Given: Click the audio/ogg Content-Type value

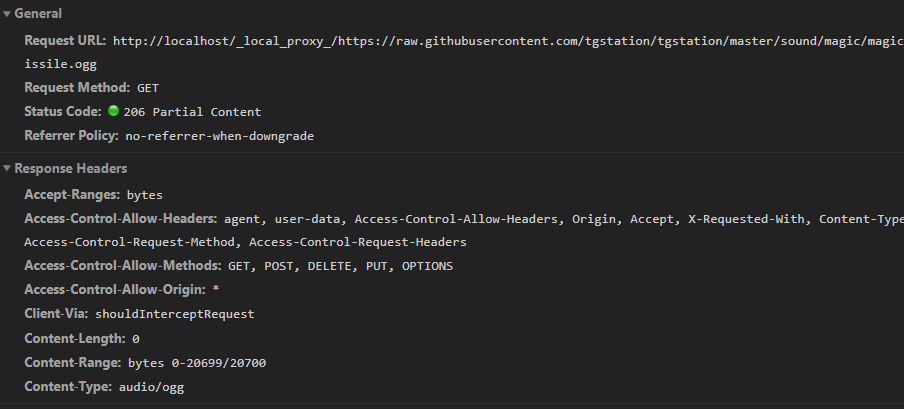Looking at the screenshot, I should pyautogui.click(x=152, y=387).
